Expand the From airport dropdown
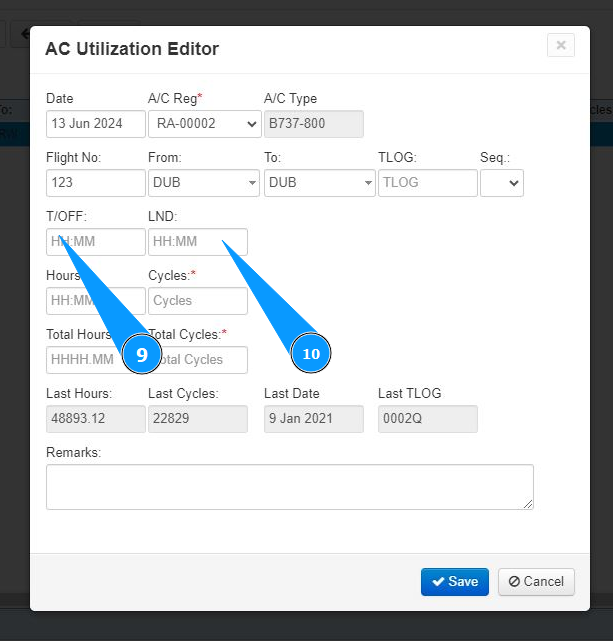This screenshot has width=613, height=641. click(204, 183)
